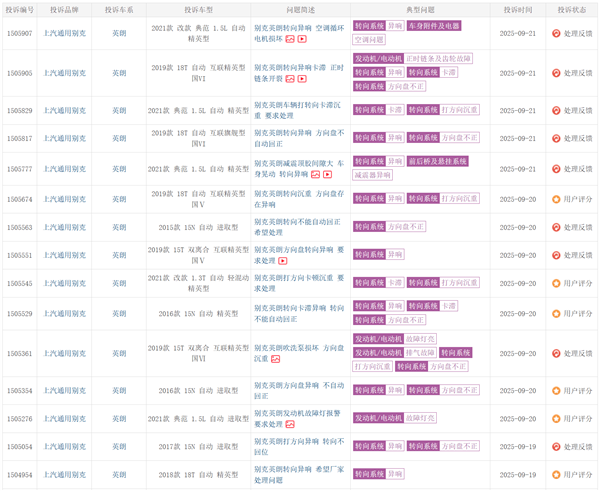View image icon in complaint 1505361 row
This screenshot has height=491, width=600.
[x=274, y=359]
